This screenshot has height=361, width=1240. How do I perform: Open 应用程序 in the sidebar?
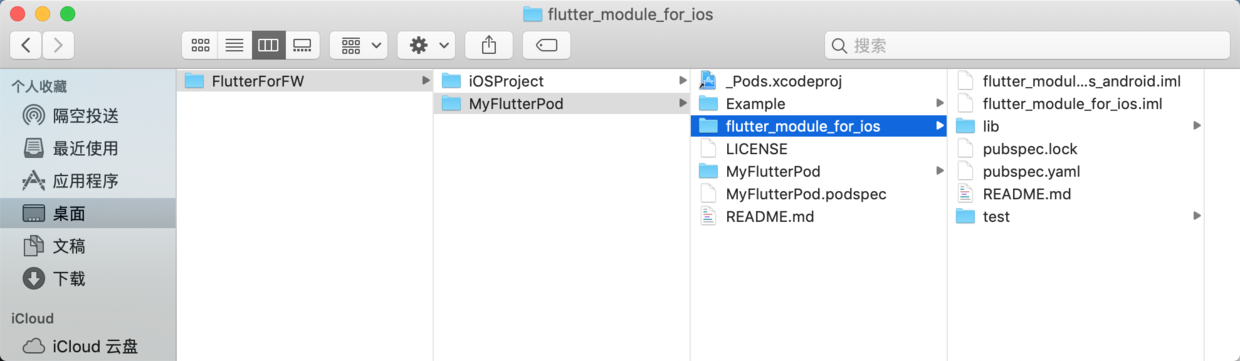[87, 181]
